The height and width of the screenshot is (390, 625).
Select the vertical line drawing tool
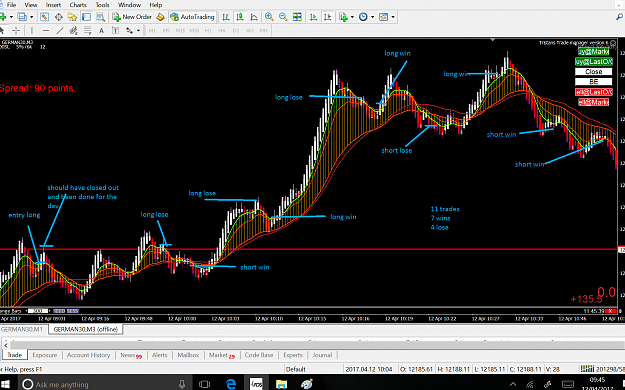pos(32,30)
